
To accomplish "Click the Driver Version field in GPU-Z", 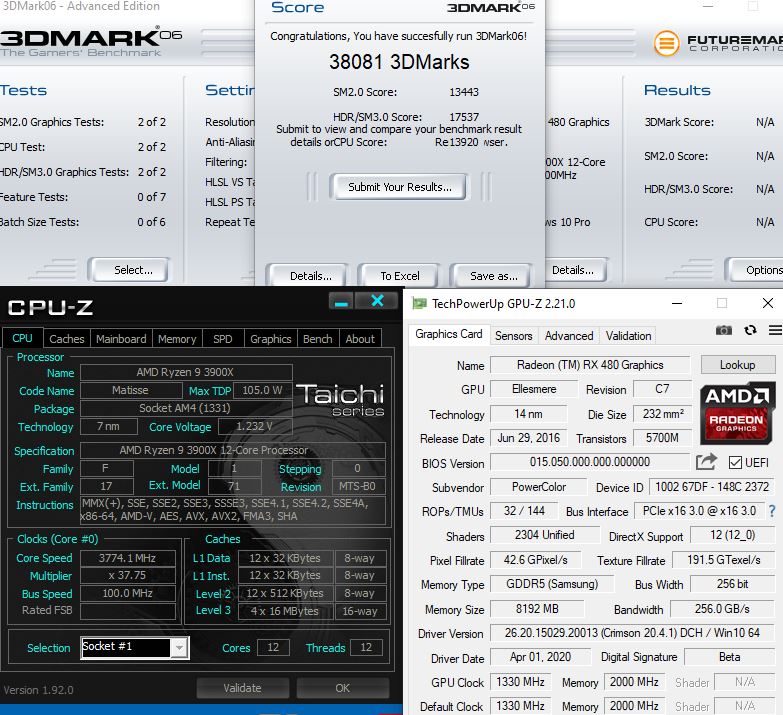I will click(632, 633).
